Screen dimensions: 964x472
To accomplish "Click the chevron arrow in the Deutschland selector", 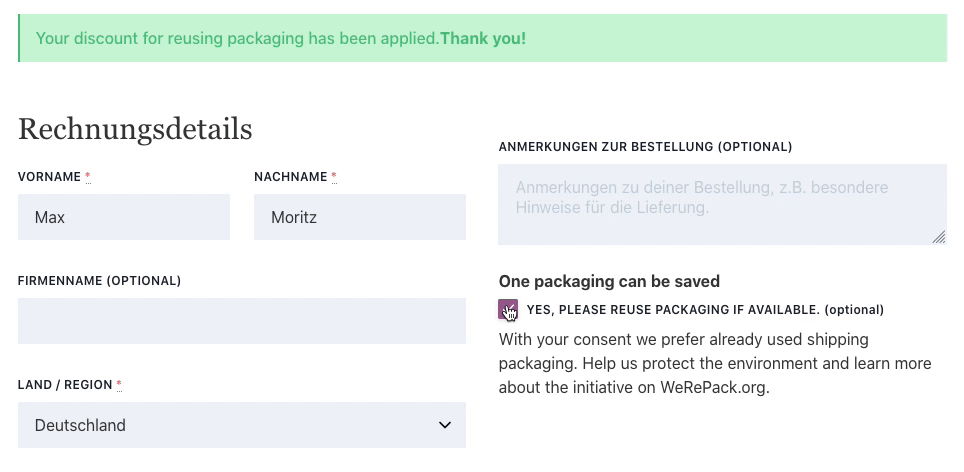I will click(445, 425).
